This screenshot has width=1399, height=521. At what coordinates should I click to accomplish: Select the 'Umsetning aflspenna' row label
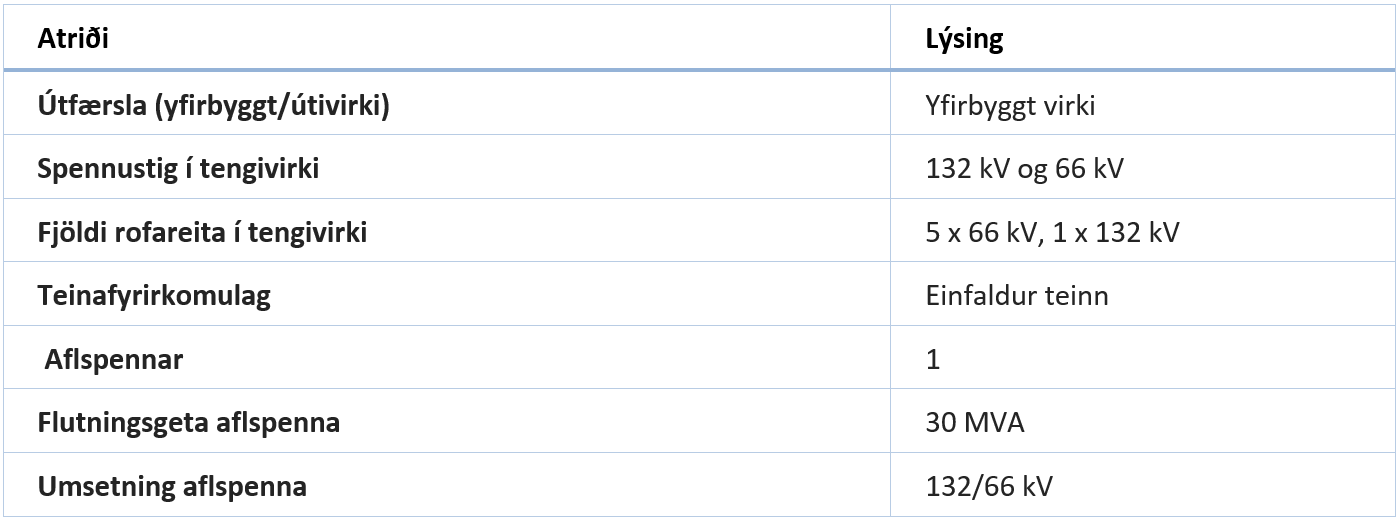tap(172, 487)
